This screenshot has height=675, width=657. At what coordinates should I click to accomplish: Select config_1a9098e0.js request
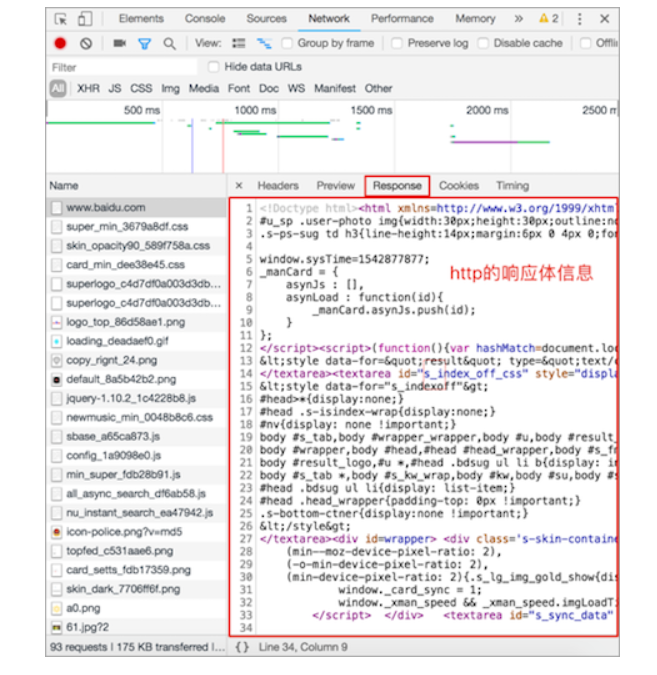136,455
